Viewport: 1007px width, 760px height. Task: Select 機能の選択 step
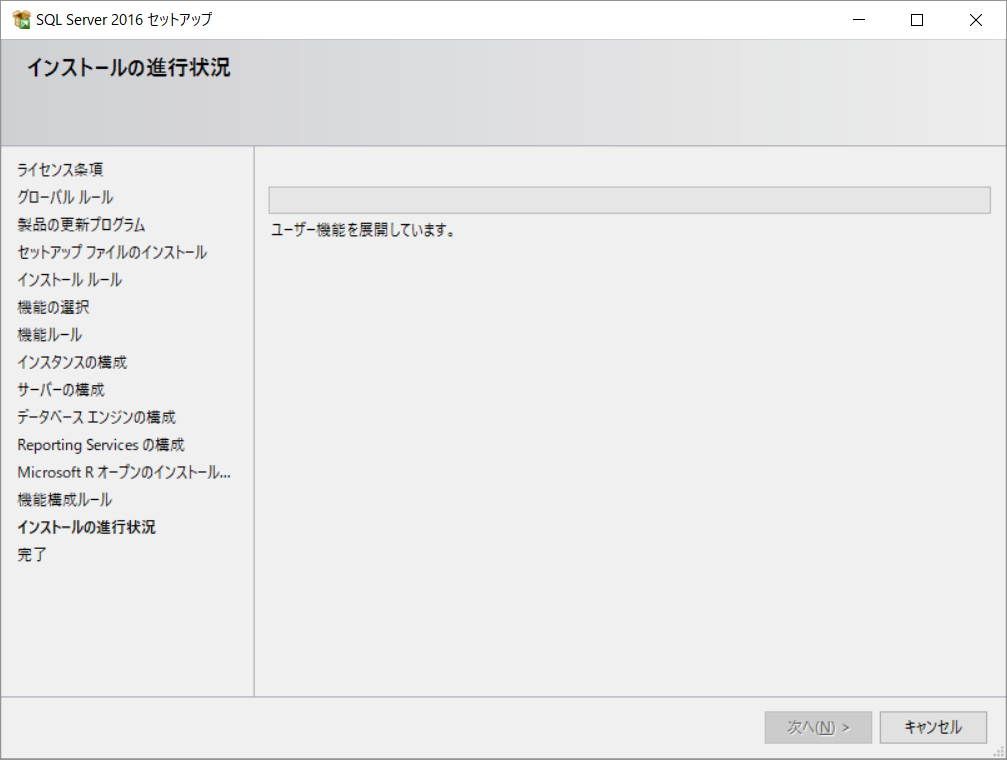53,308
